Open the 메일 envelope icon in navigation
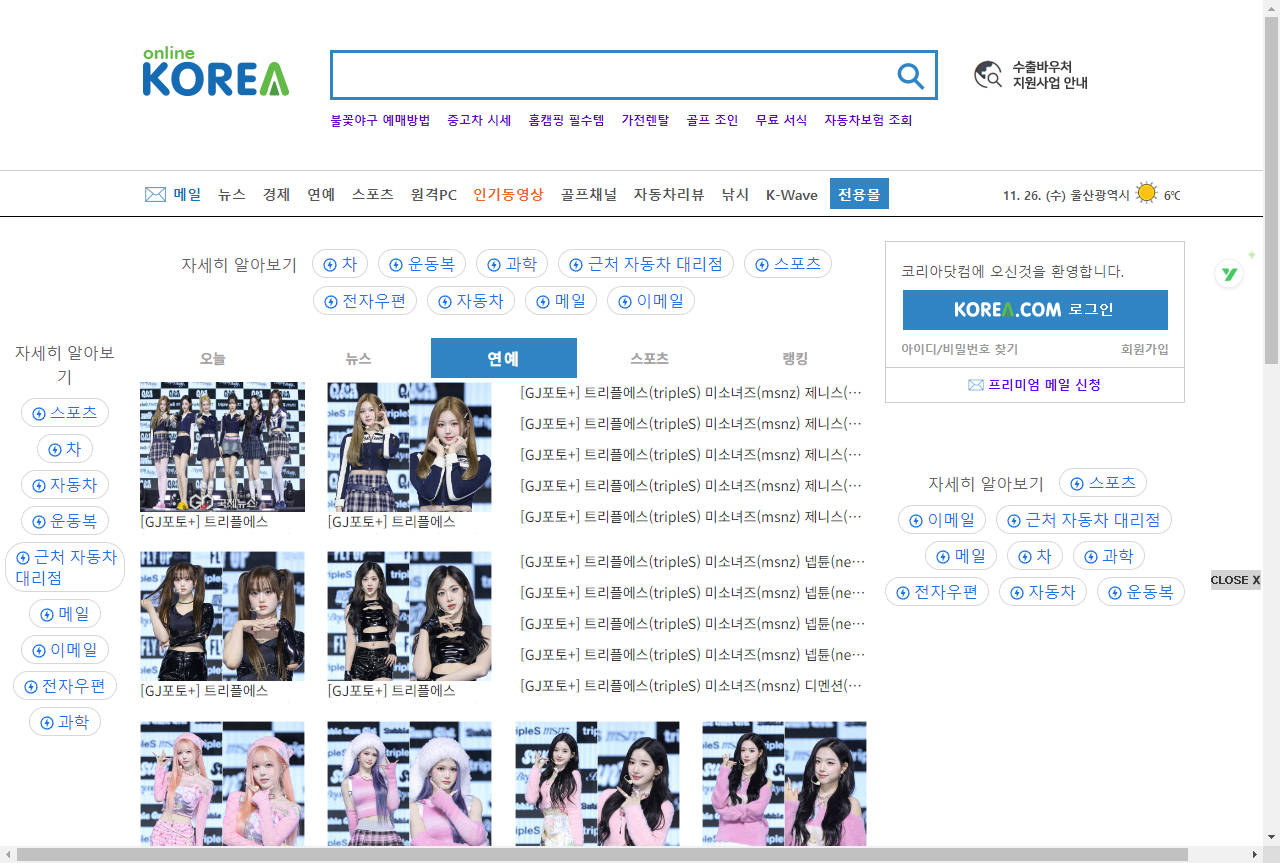Screen dimensions: 1280x863 pyautogui.click(x=155, y=195)
